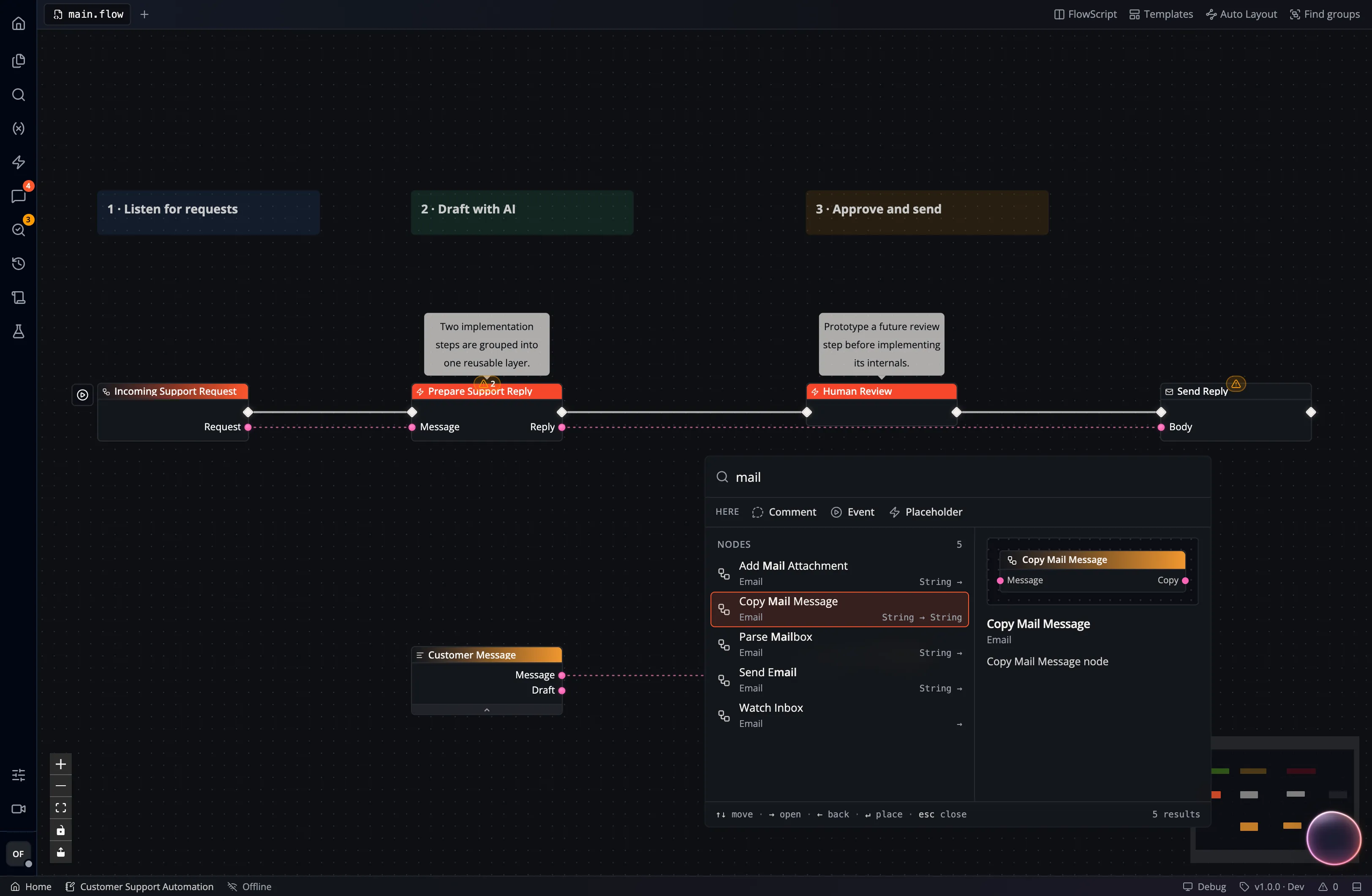Screen dimensions: 1372x896
Task: Click the Human Review node header
Action: pyautogui.click(x=881, y=391)
